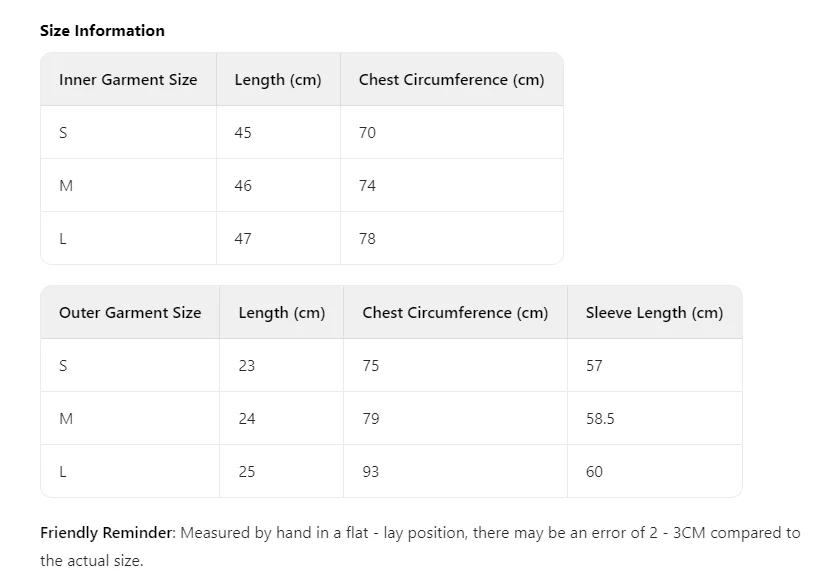Image resolution: width=838 pixels, height=588 pixels.
Task: Click the outer garment chest value 79
Action: tap(371, 419)
